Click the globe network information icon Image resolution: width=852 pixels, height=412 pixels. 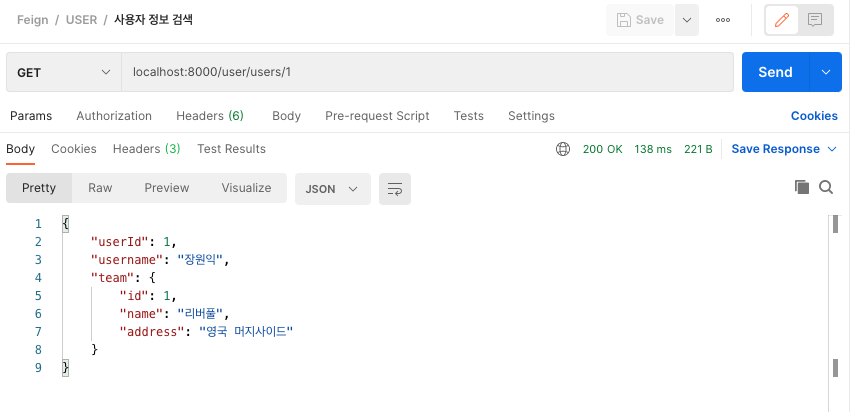[x=563, y=149]
